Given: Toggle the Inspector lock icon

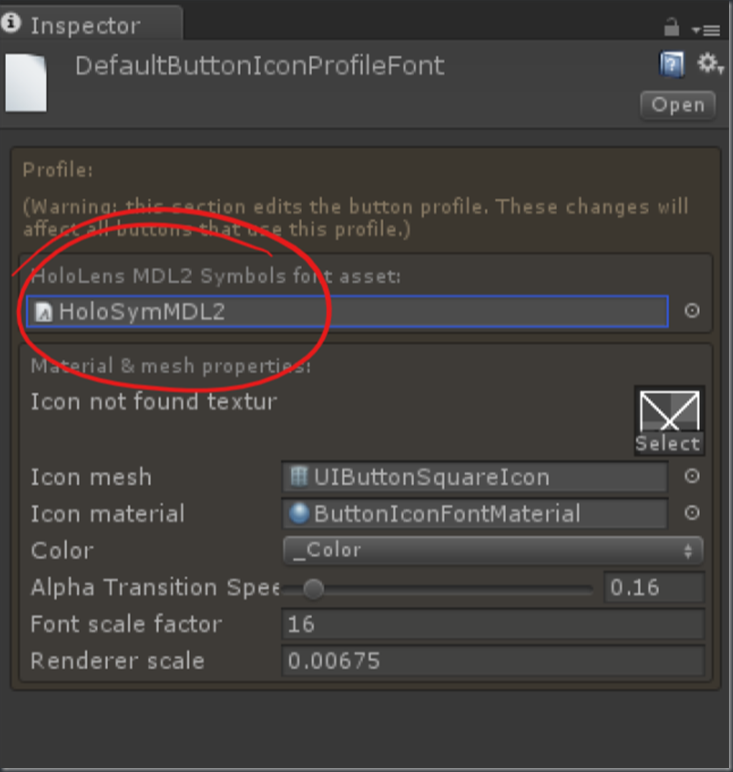Looking at the screenshot, I should (x=671, y=27).
